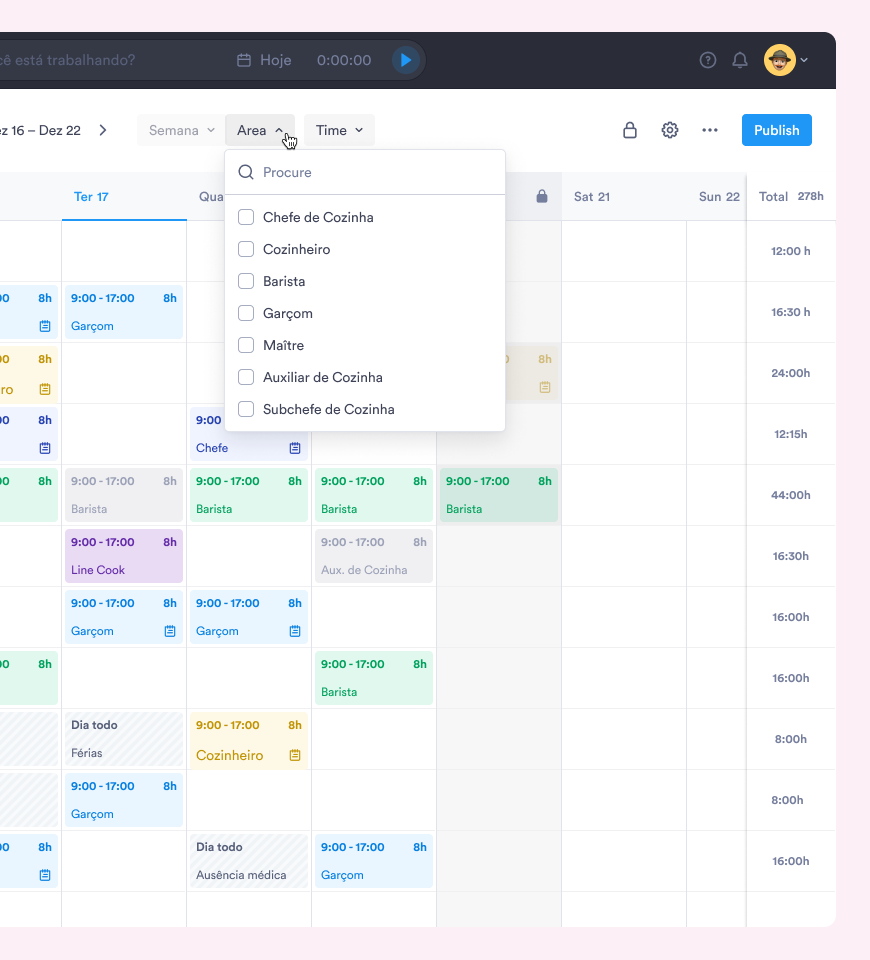The height and width of the screenshot is (960, 870).
Task: Collapse the Area dropdown
Action: [259, 130]
